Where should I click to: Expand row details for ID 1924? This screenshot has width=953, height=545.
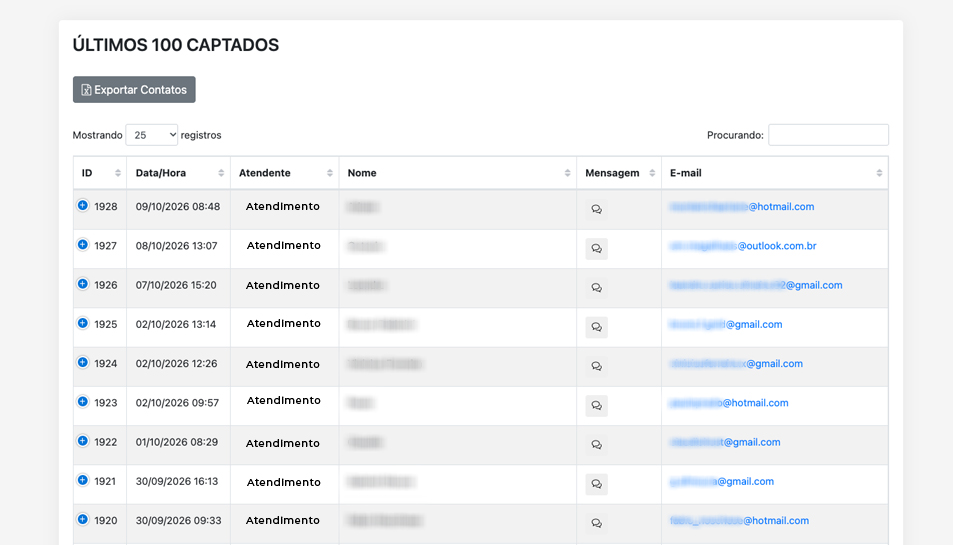[83, 362]
